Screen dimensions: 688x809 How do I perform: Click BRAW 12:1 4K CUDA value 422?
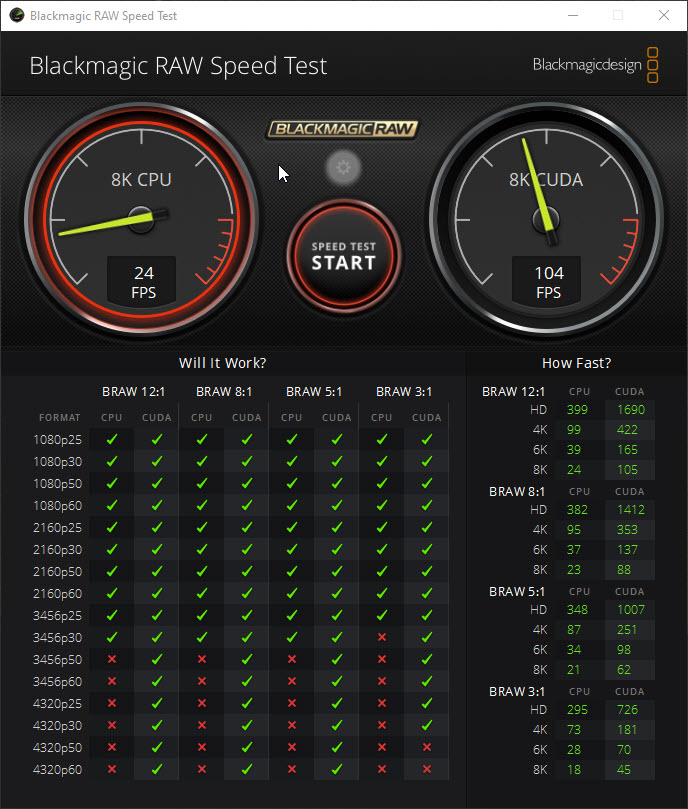tap(627, 430)
